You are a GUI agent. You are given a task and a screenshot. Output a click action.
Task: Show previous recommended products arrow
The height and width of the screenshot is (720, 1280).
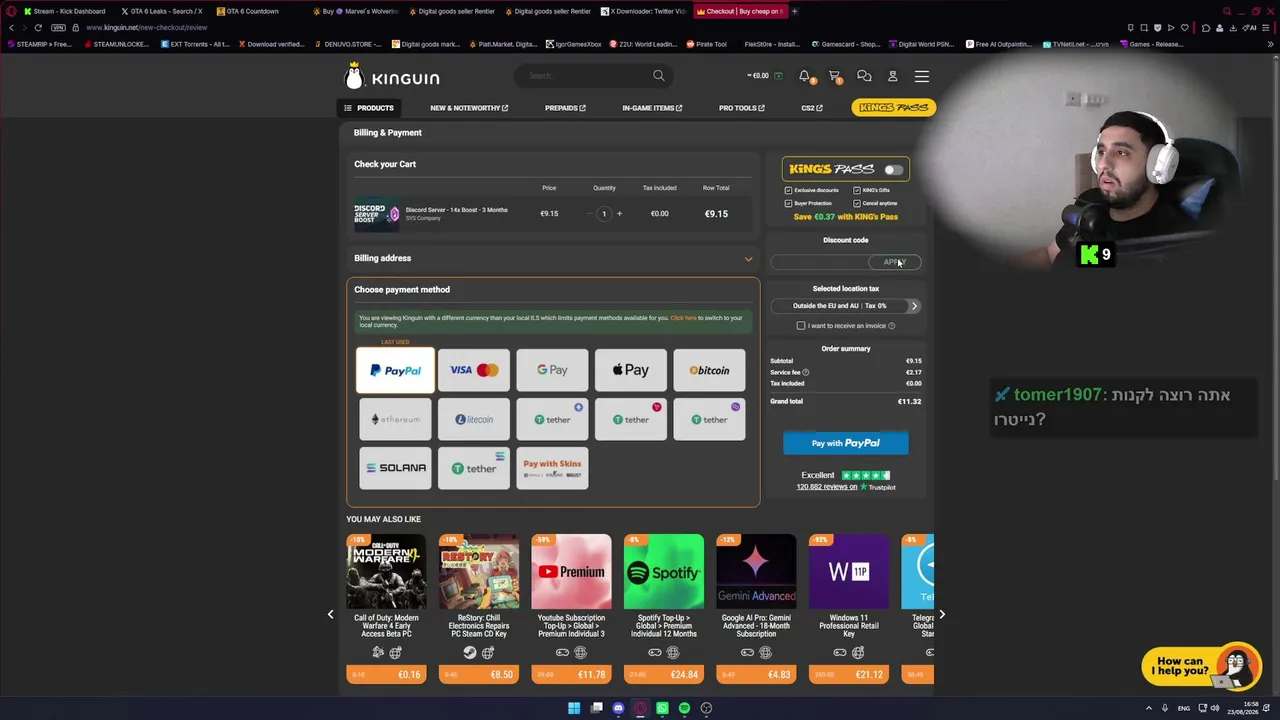(x=331, y=615)
